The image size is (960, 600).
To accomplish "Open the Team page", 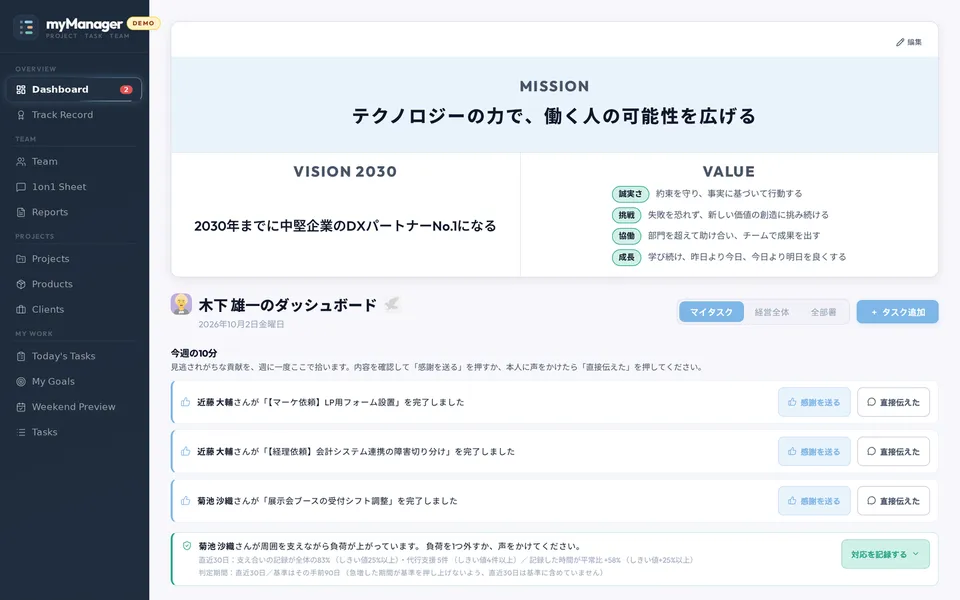I will [74, 161].
